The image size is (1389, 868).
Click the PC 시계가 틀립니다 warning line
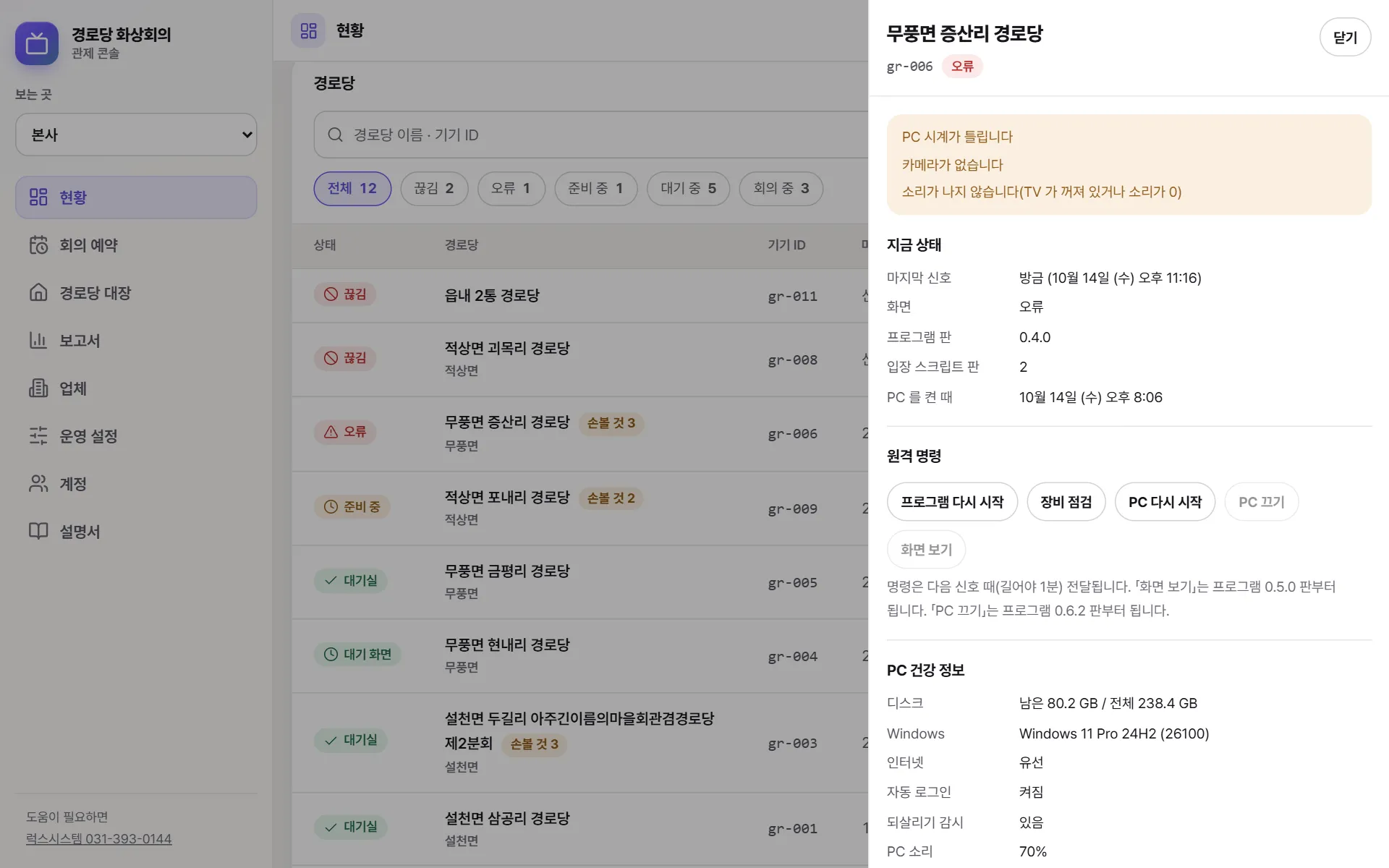tap(957, 137)
